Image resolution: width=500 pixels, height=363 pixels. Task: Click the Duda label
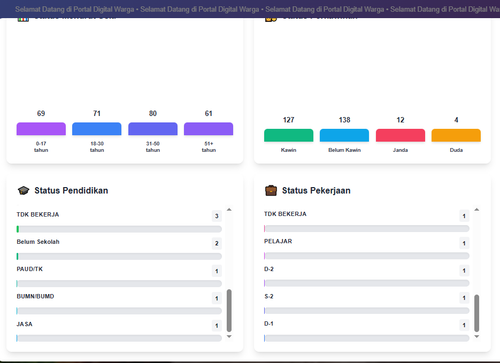(x=456, y=150)
